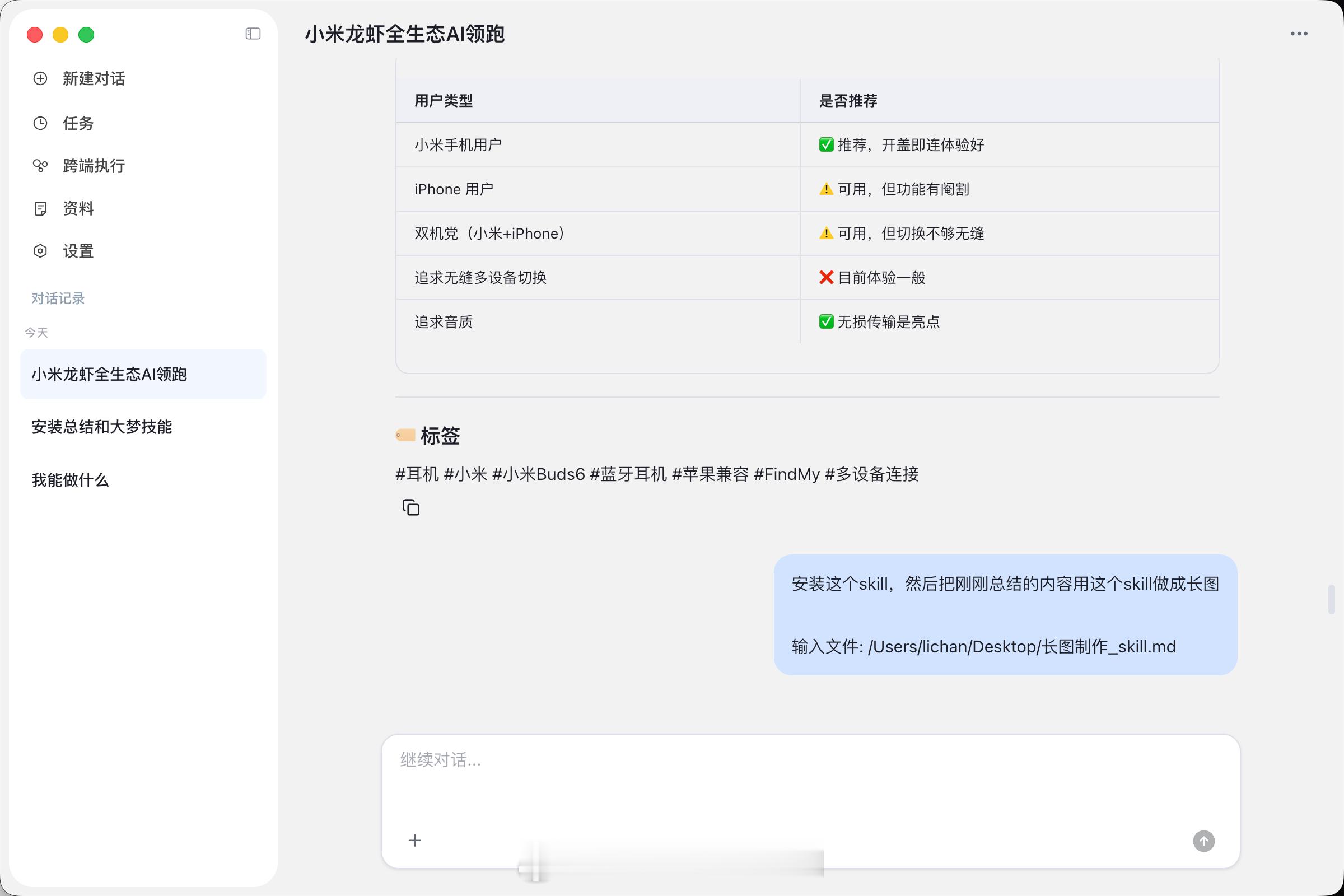Open 设置 gear icon

[x=40, y=251]
